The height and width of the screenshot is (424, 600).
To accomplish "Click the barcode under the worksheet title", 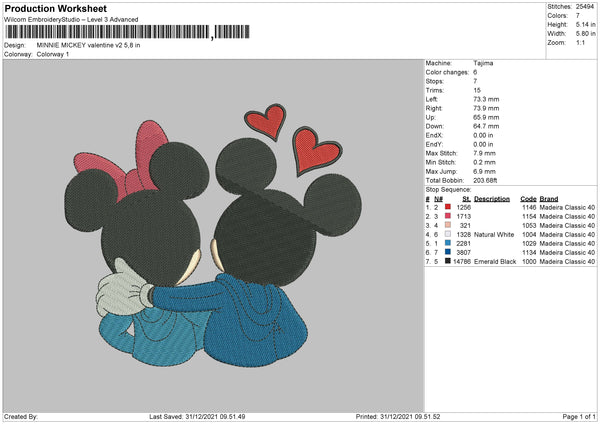I will click(x=127, y=32).
